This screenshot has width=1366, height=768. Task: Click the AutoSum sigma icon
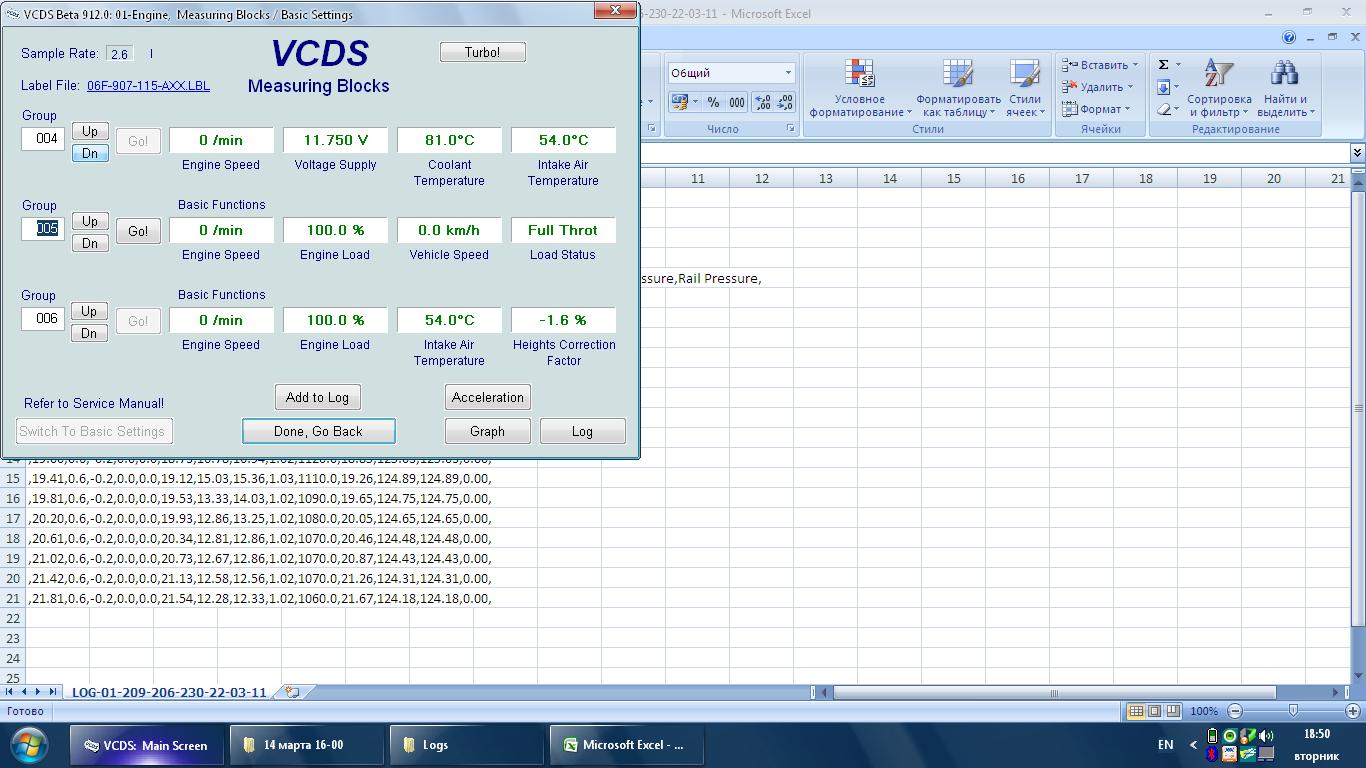click(x=1163, y=65)
